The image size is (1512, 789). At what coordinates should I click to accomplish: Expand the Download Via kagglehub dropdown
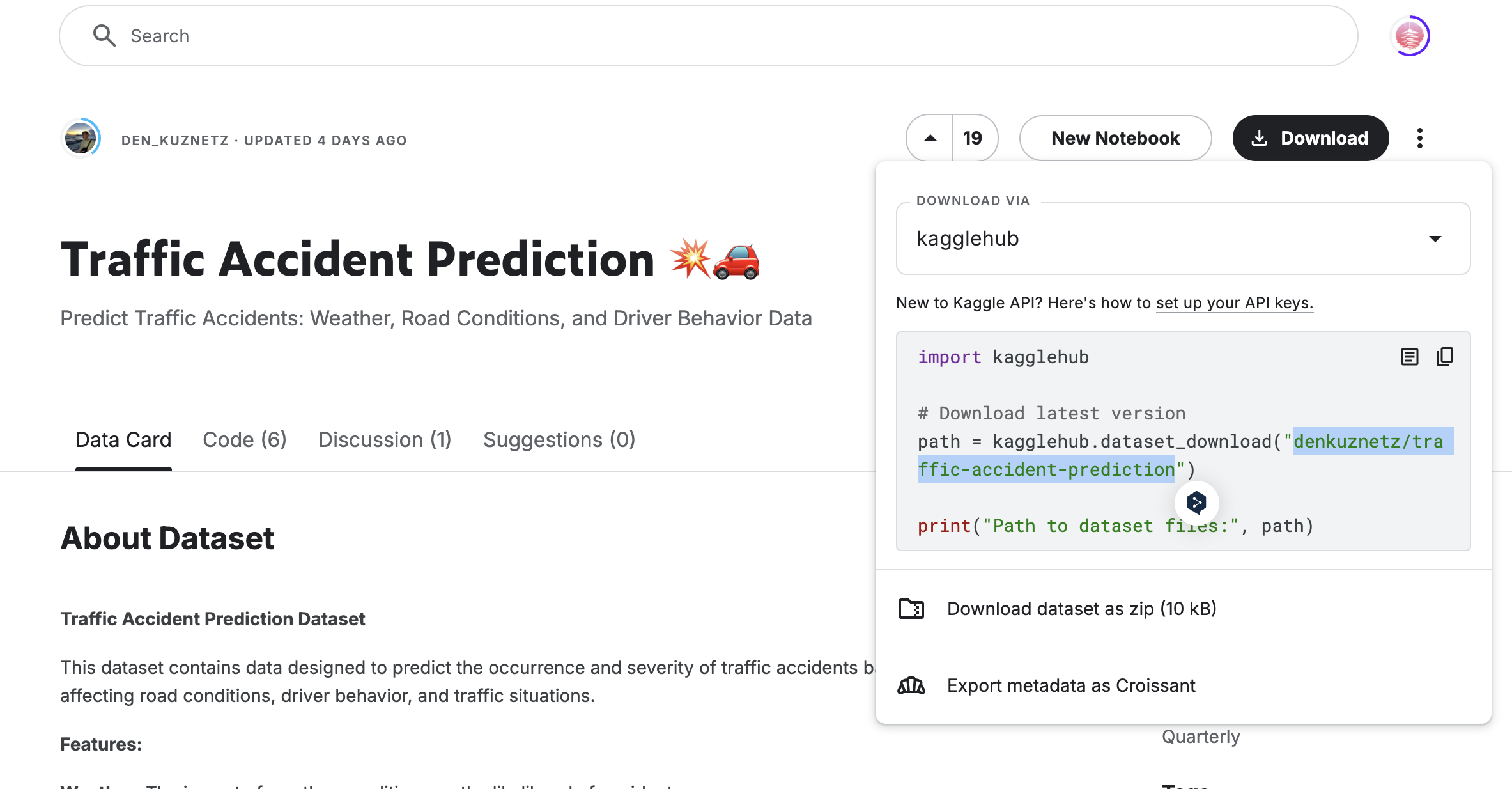tap(1182, 238)
